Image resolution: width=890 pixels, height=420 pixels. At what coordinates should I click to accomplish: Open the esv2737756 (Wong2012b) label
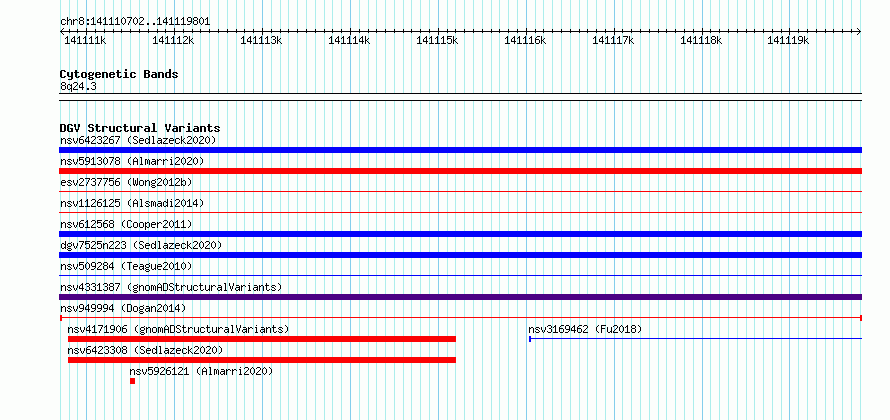[x=126, y=182]
